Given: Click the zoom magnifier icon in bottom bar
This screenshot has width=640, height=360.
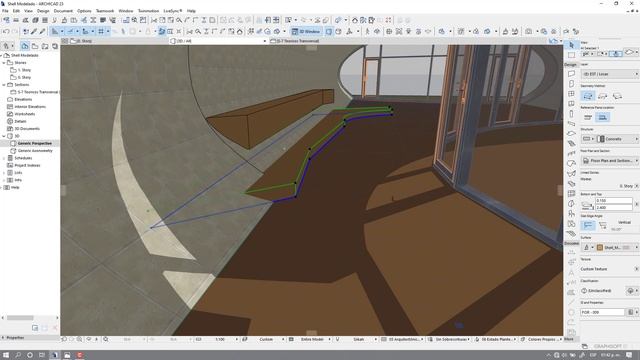Looking at the screenshot, I should pyautogui.click(x=106, y=339).
